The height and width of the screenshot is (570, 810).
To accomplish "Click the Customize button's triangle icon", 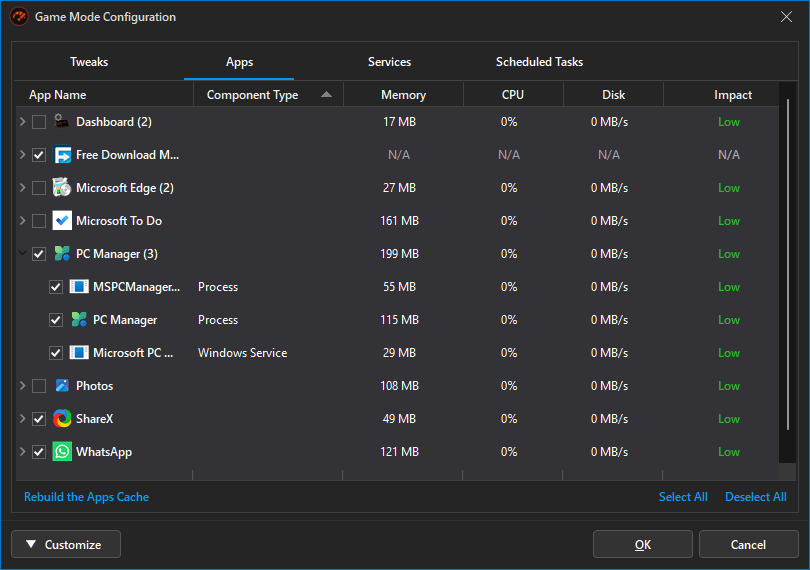I will click(x=31, y=544).
